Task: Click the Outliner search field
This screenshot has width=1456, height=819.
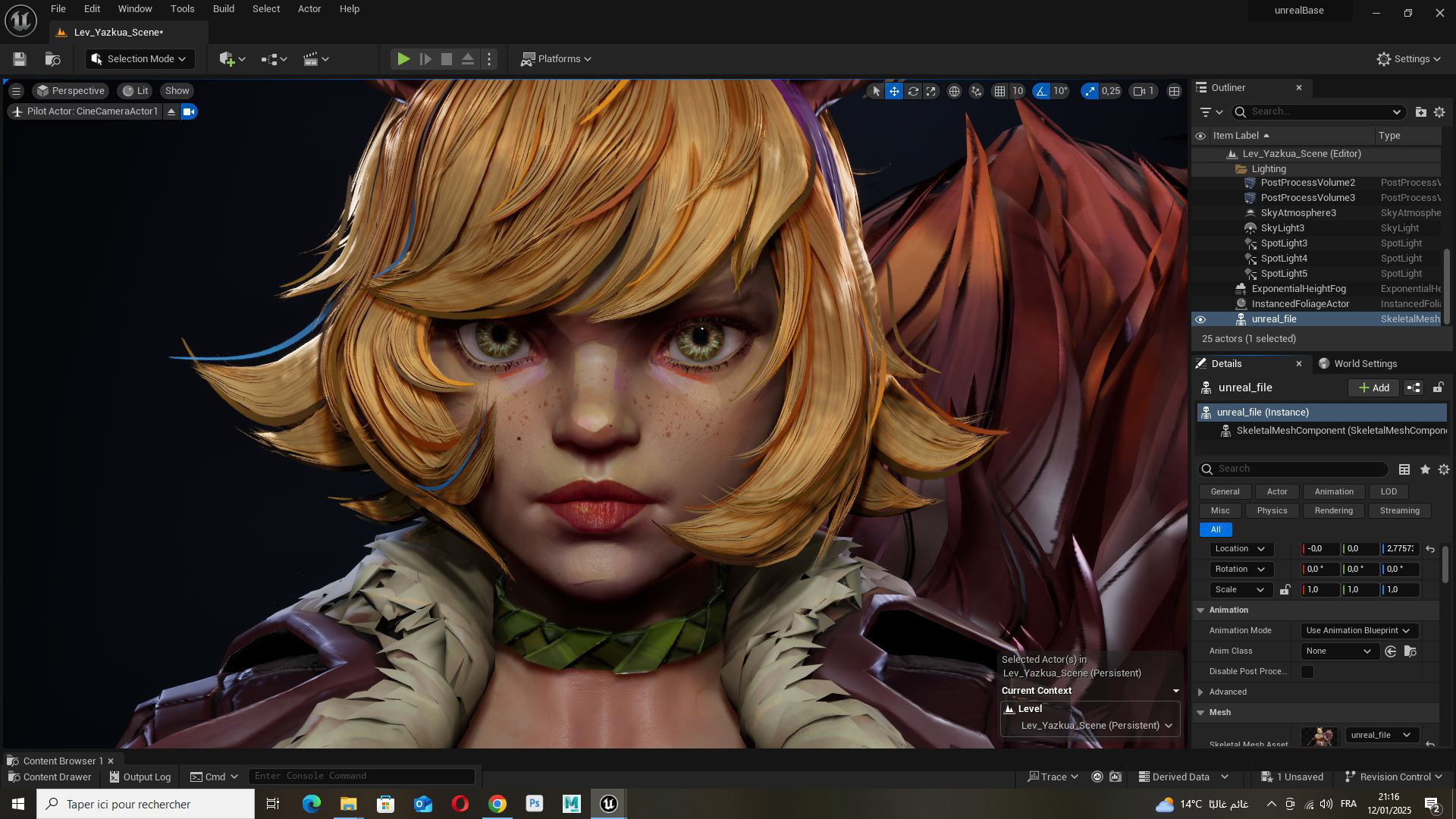Action: point(1319,112)
